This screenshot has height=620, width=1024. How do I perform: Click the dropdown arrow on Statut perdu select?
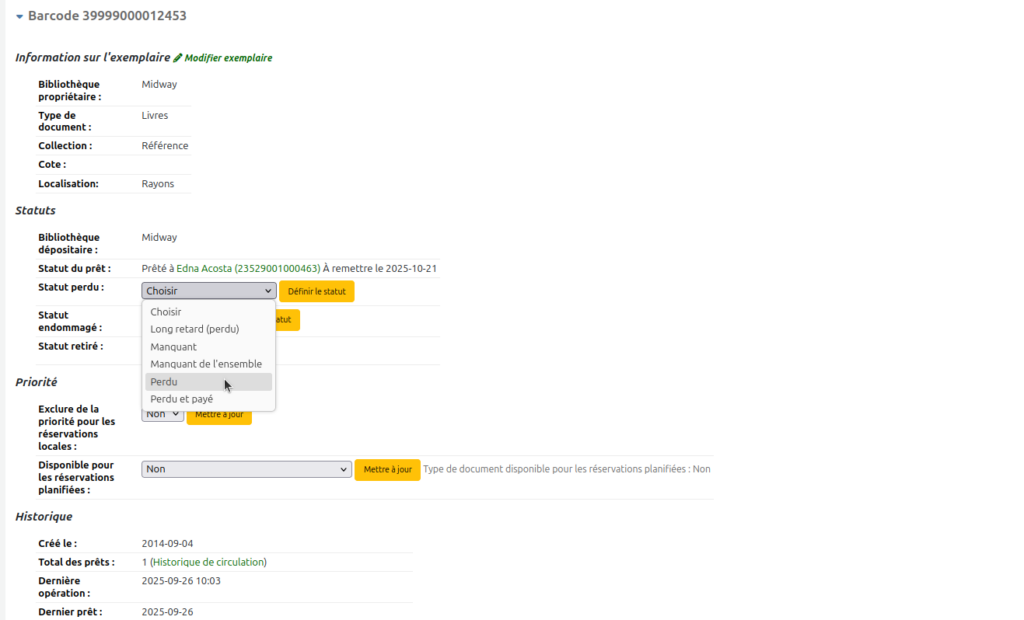click(x=267, y=291)
